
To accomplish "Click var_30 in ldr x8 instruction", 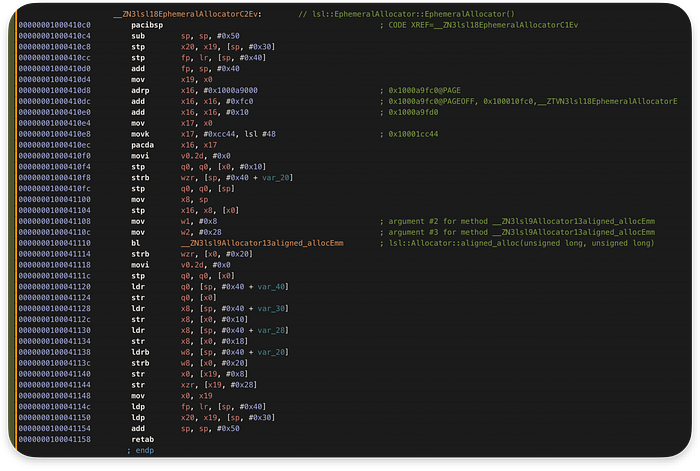I will [271, 308].
